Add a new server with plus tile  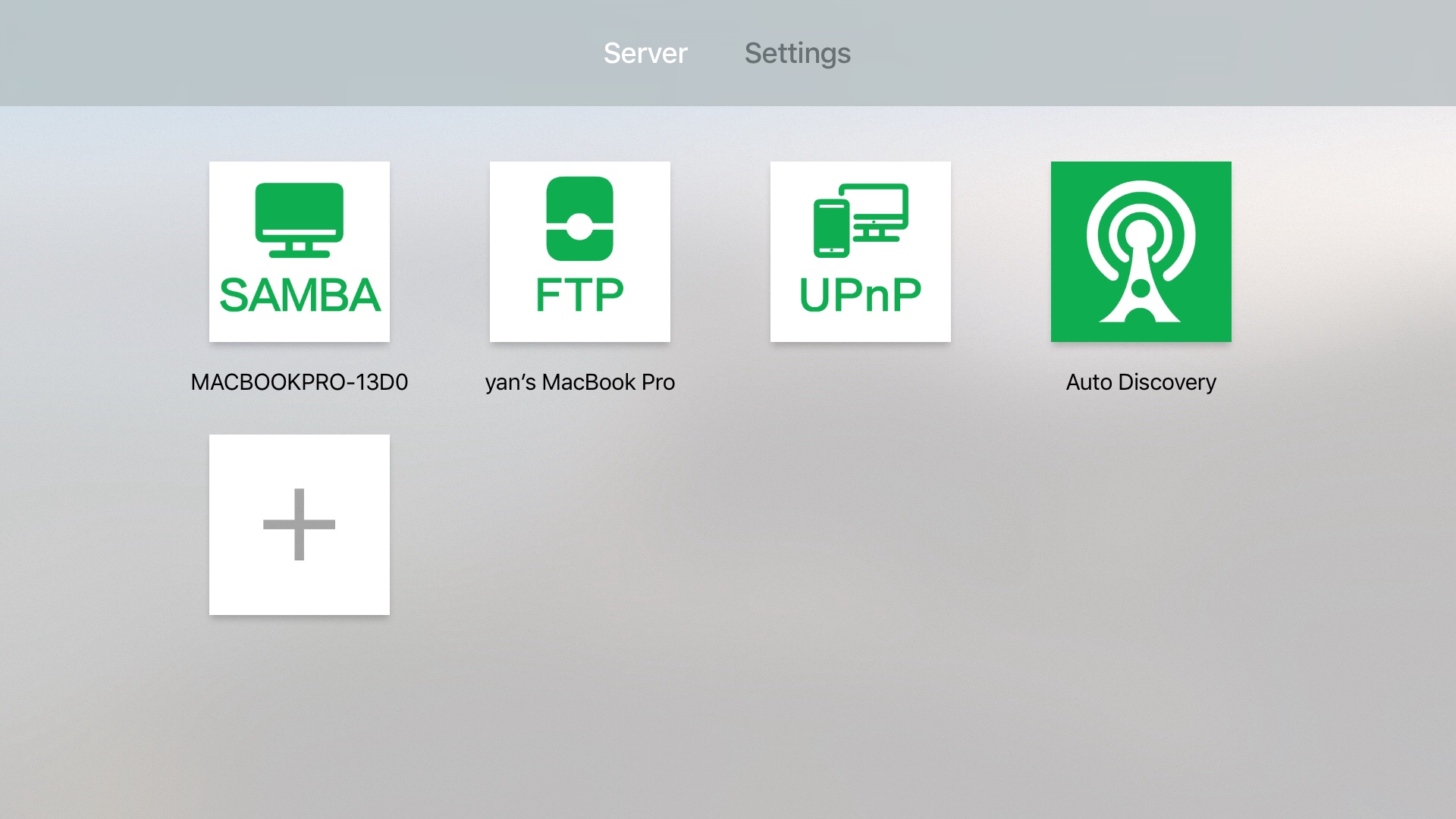tap(300, 525)
